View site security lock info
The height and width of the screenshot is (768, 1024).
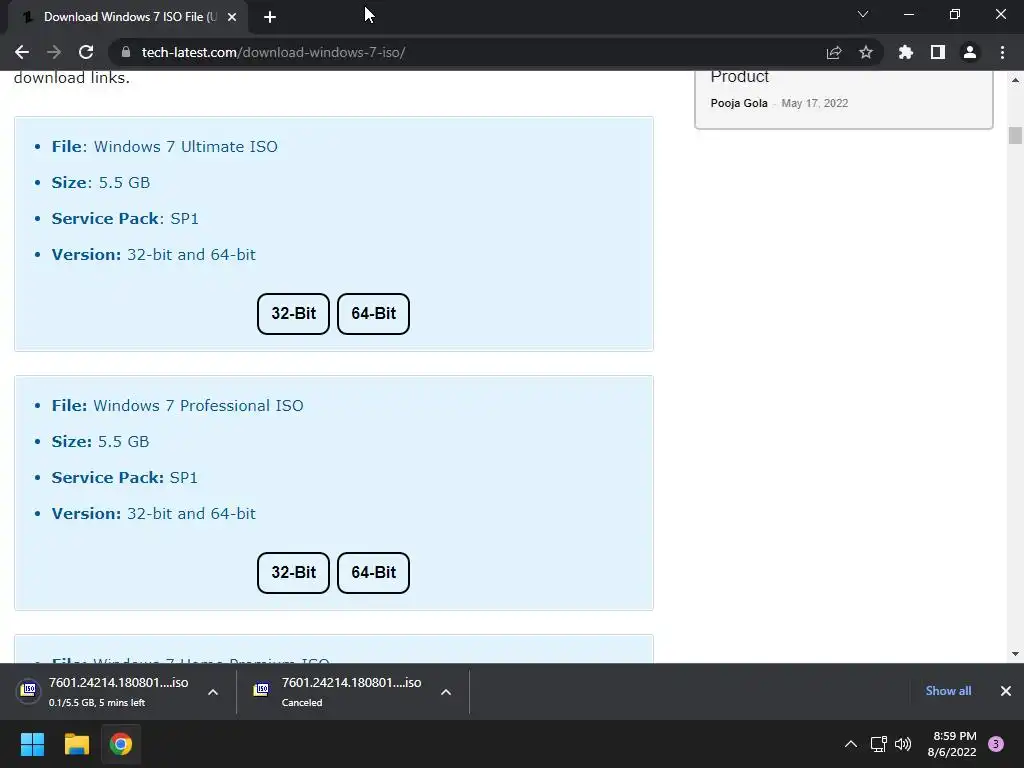point(126,52)
